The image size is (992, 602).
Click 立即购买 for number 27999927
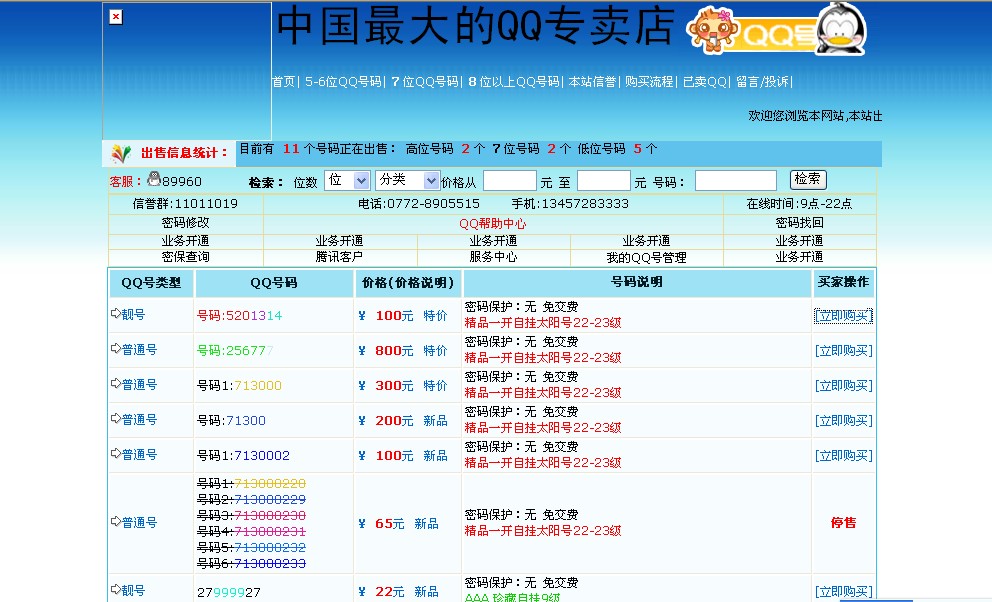pyautogui.click(x=843, y=592)
